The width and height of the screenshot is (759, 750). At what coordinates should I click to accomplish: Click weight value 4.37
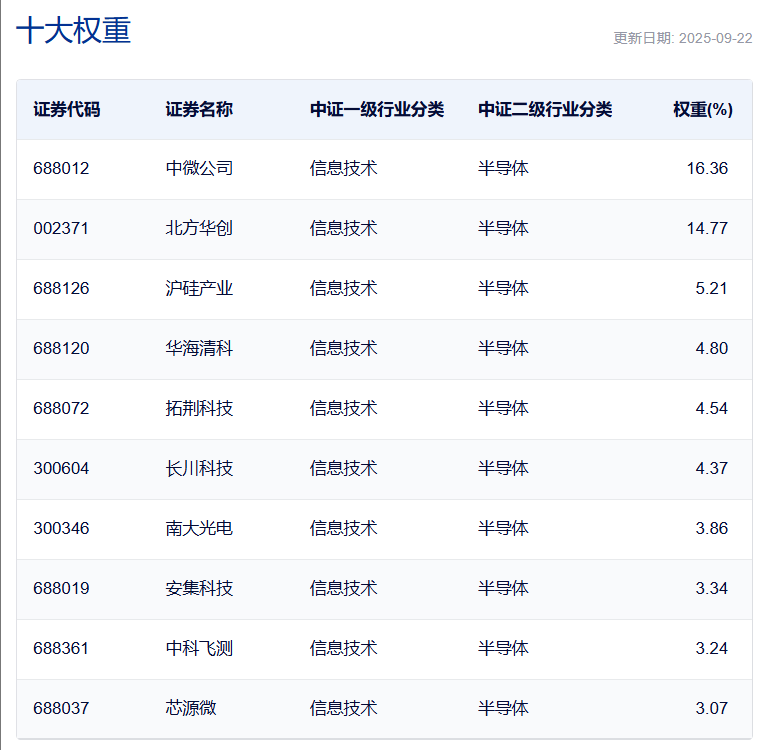pyautogui.click(x=712, y=469)
